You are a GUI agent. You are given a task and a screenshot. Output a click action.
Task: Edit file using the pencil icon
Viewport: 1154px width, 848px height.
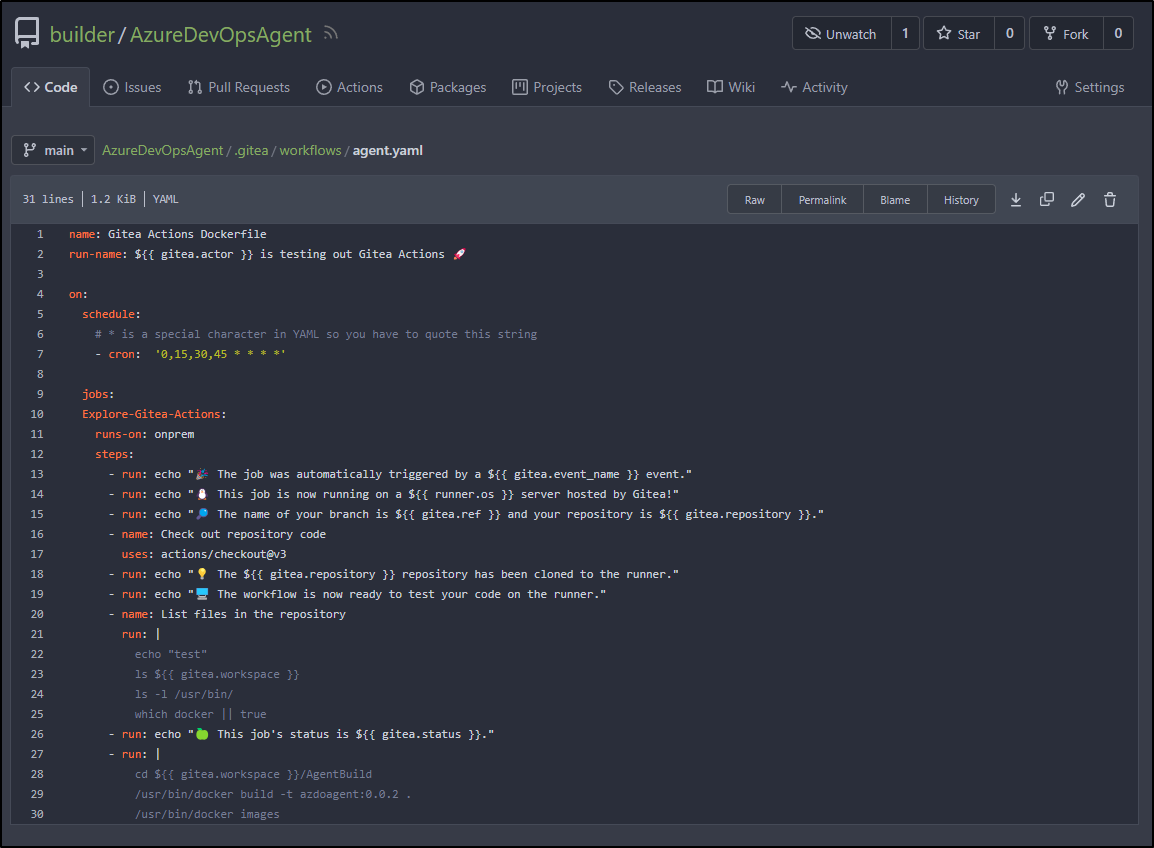tap(1077, 199)
